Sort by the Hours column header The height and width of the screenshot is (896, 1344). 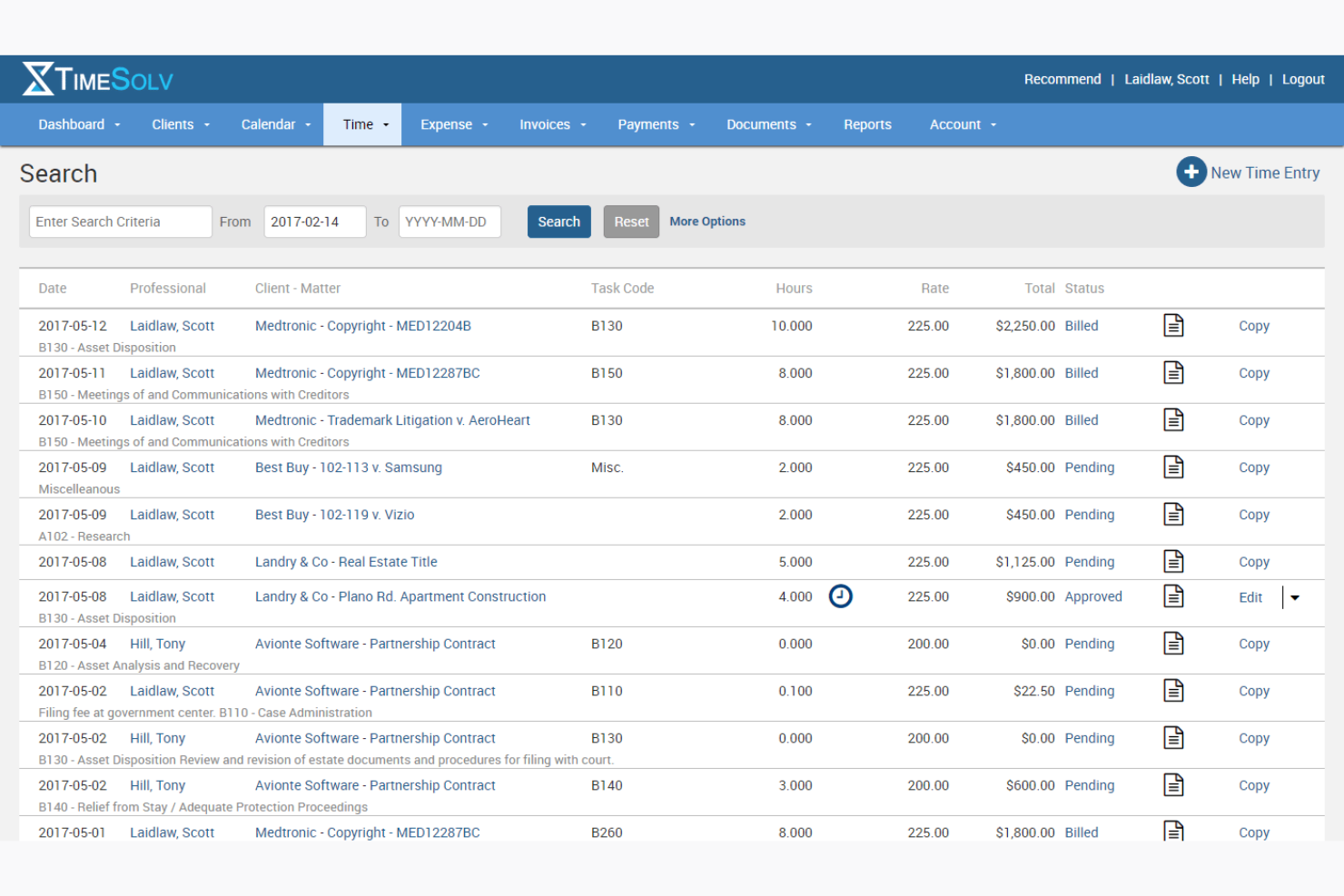(794, 288)
